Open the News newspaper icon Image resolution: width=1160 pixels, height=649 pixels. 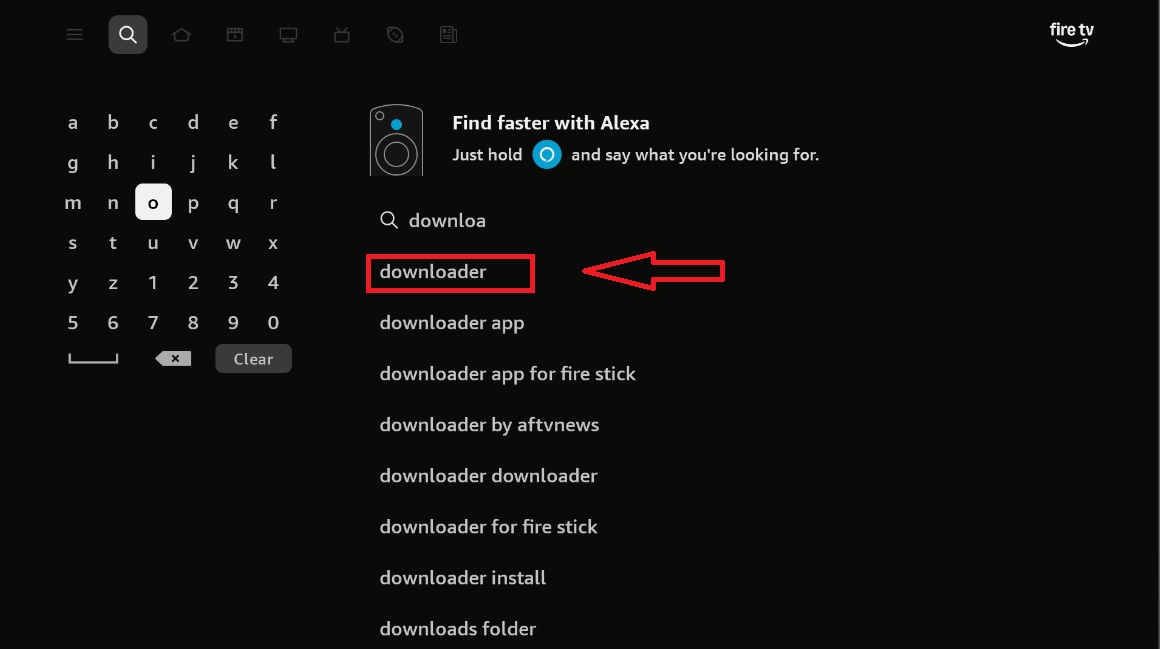pos(448,35)
